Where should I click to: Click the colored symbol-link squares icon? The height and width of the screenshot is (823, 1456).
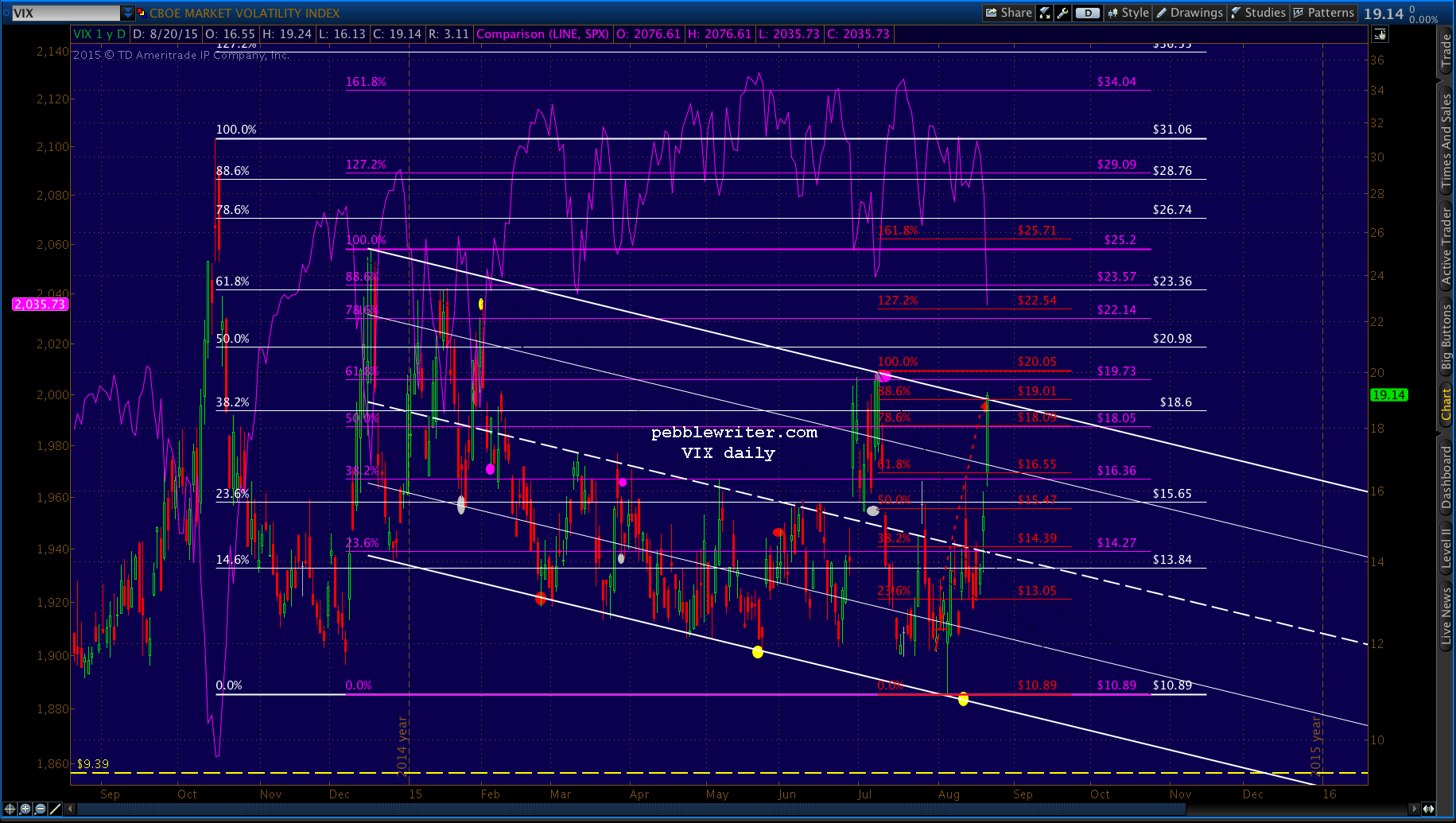(x=142, y=13)
